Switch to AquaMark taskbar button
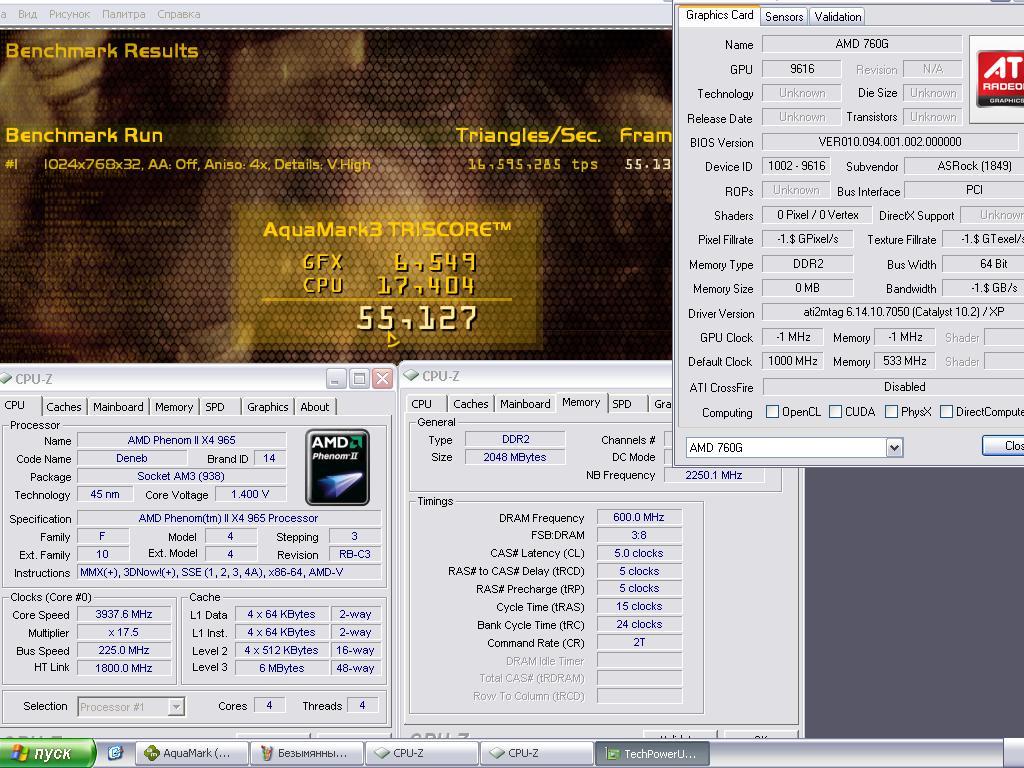 192,754
